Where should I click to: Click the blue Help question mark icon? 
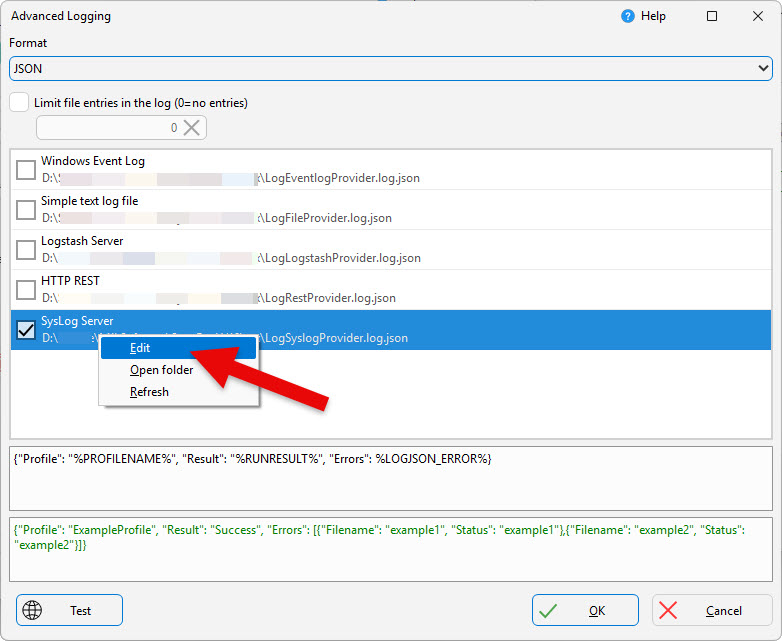(x=627, y=16)
